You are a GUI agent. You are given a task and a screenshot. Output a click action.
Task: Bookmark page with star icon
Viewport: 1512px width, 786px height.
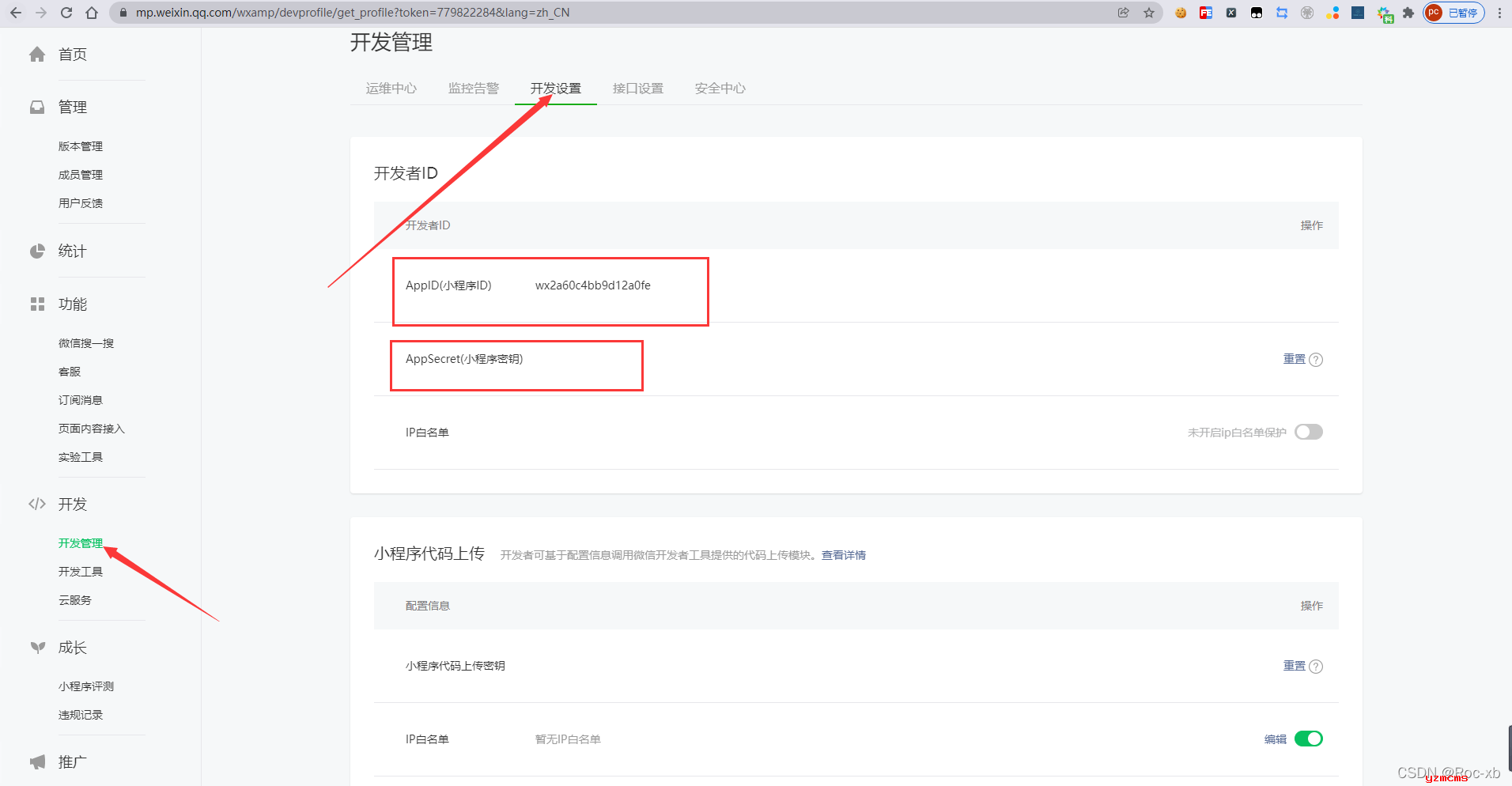coord(1149,13)
